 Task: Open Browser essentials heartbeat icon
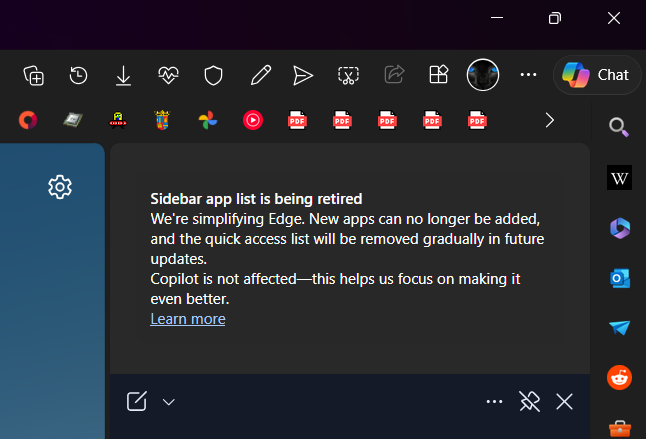point(168,75)
